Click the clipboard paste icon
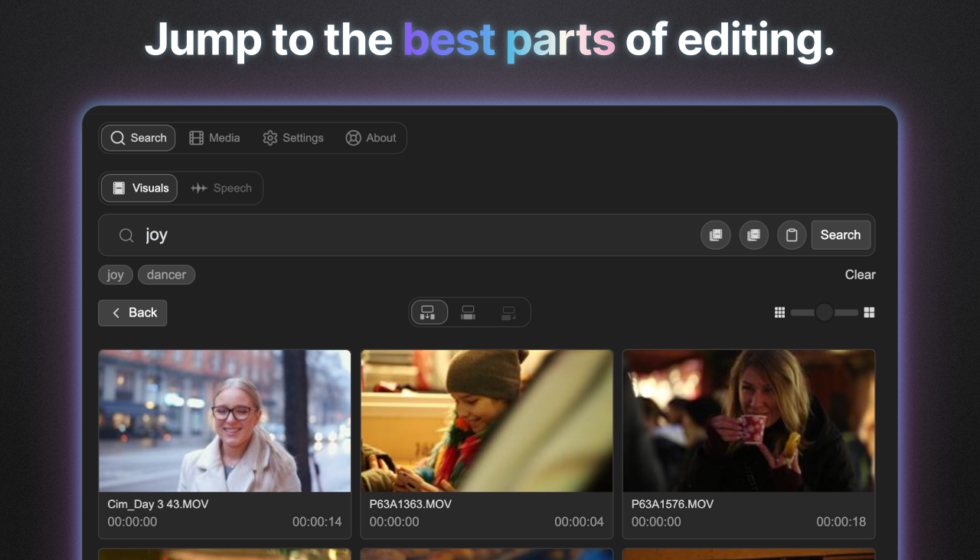The image size is (980, 560). 791,235
